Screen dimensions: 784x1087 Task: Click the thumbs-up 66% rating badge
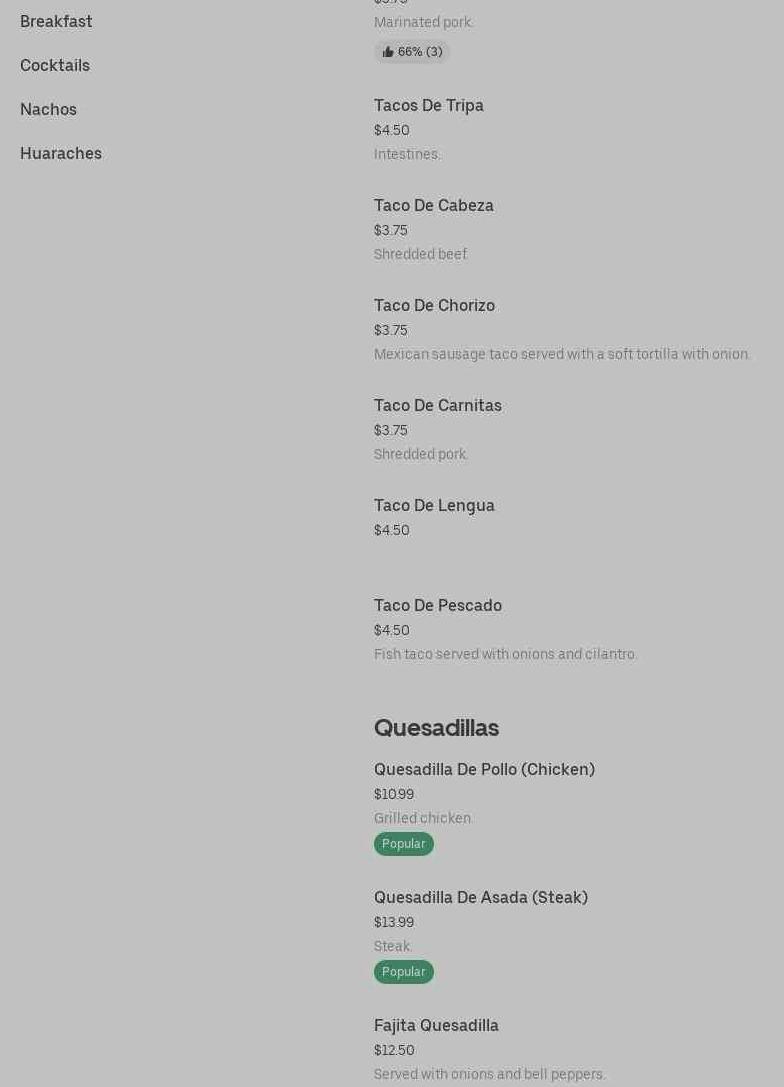(x=412, y=52)
